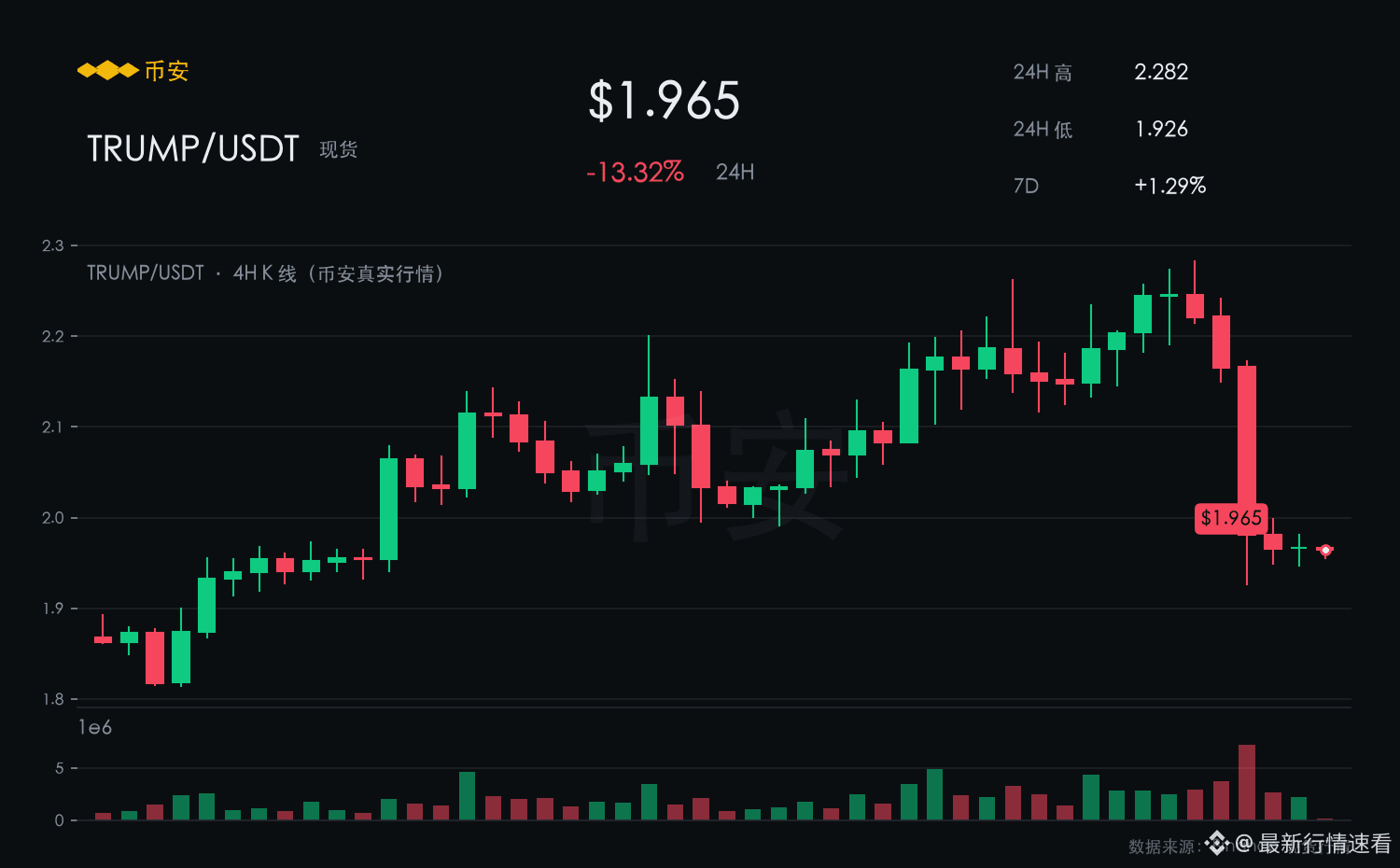Click the red $1.965 price tag on chart

click(1231, 518)
